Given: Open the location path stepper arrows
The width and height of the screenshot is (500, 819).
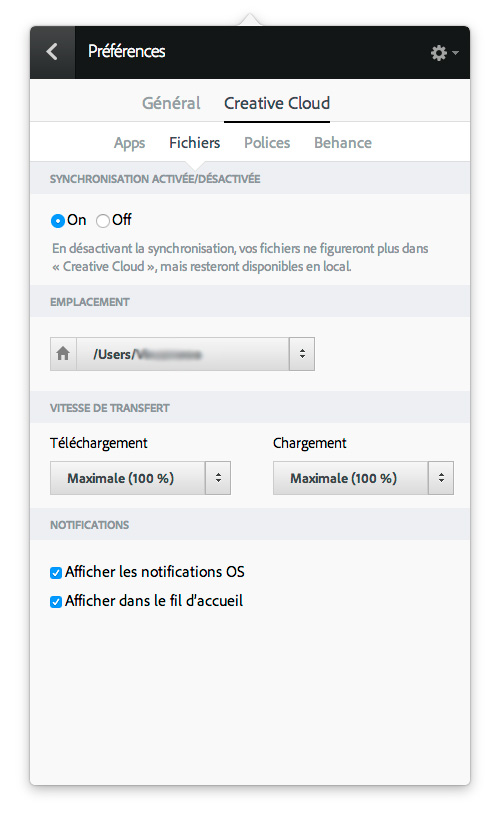Looking at the screenshot, I should click(x=302, y=354).
